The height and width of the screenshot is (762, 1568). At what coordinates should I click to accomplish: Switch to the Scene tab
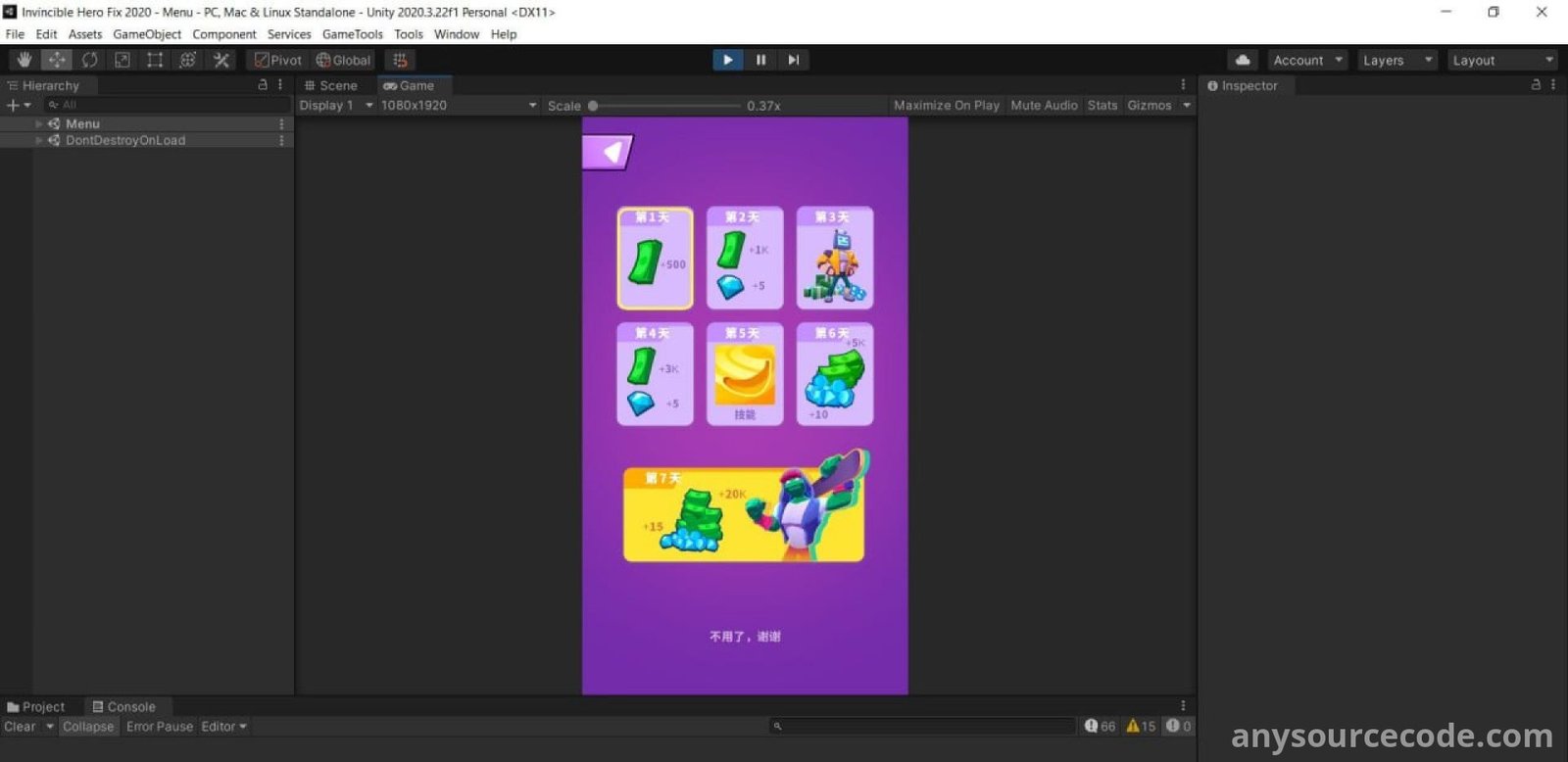331,85
